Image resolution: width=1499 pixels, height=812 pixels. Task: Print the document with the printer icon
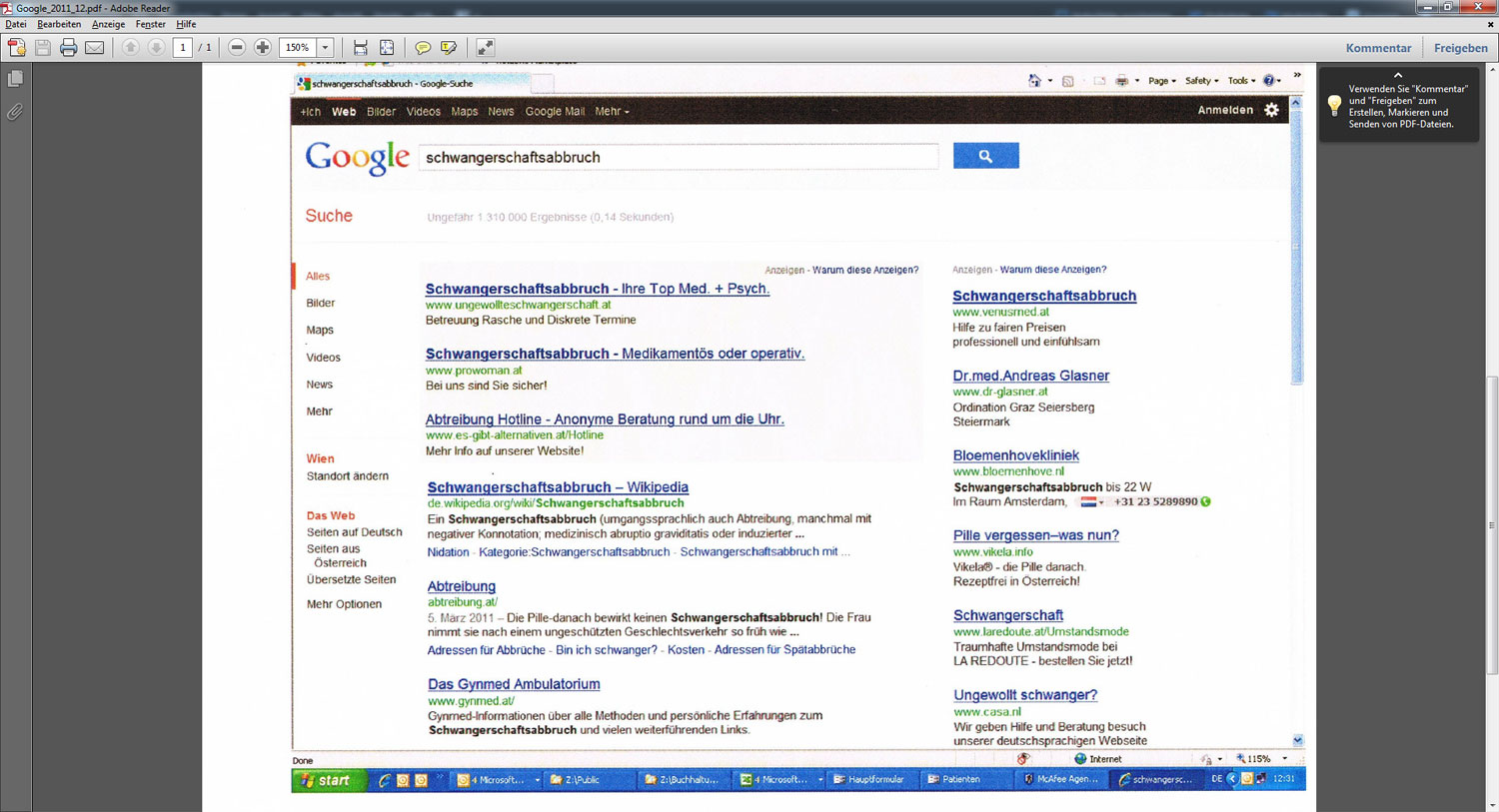tap(68, 47)
